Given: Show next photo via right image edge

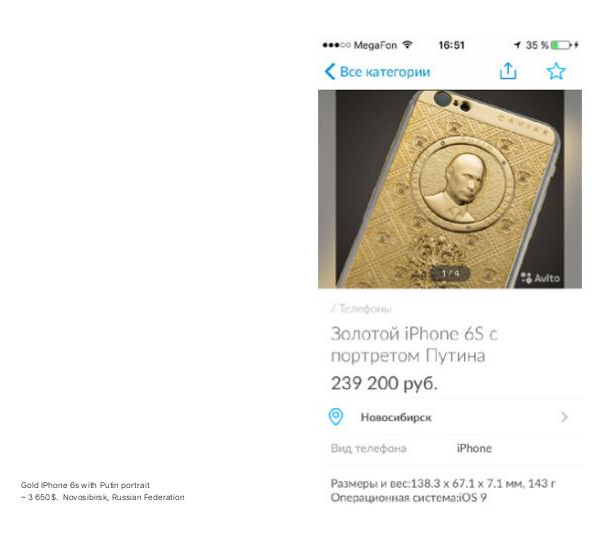Looking at the screenshot, I should point(573,189).
